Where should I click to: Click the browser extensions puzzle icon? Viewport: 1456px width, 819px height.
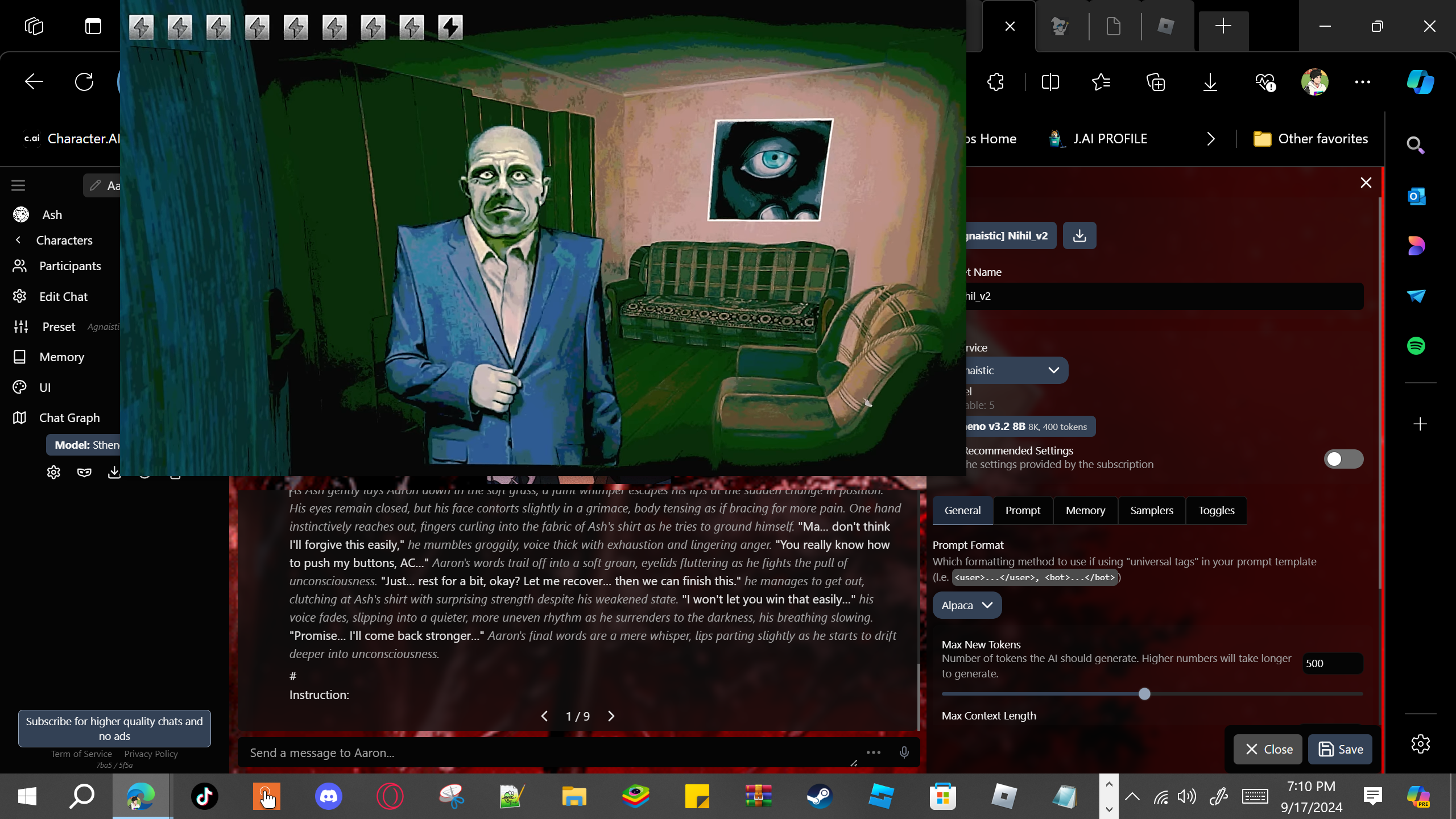click(x=995, y=82)
